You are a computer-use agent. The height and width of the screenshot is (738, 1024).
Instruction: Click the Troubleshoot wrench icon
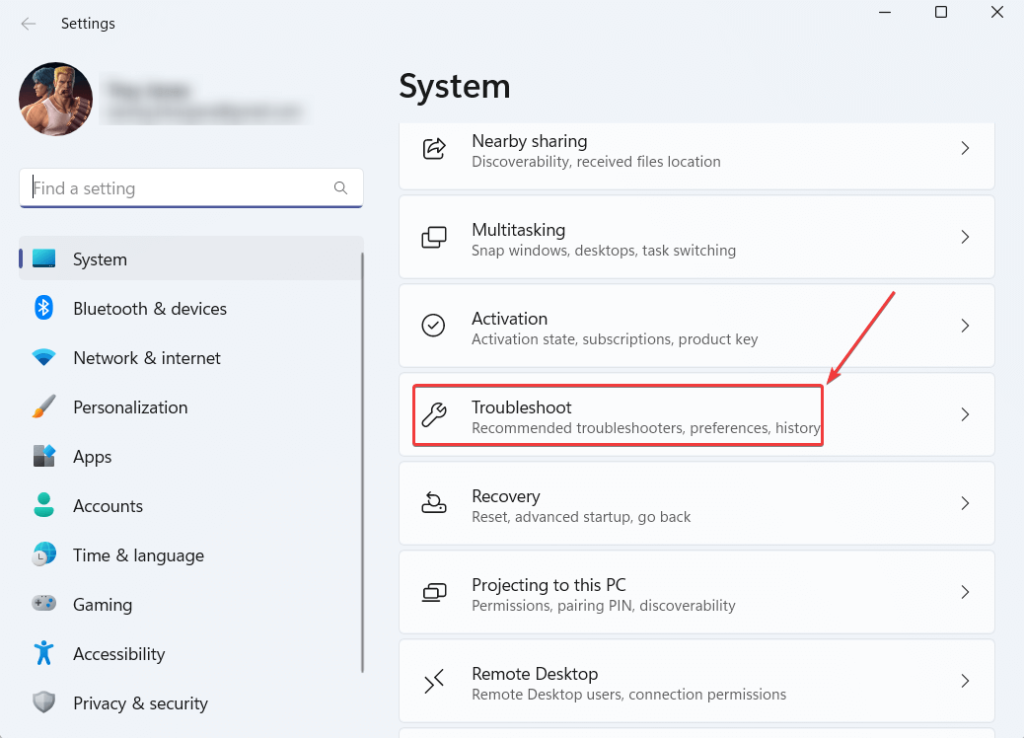(x=434, y=414)
